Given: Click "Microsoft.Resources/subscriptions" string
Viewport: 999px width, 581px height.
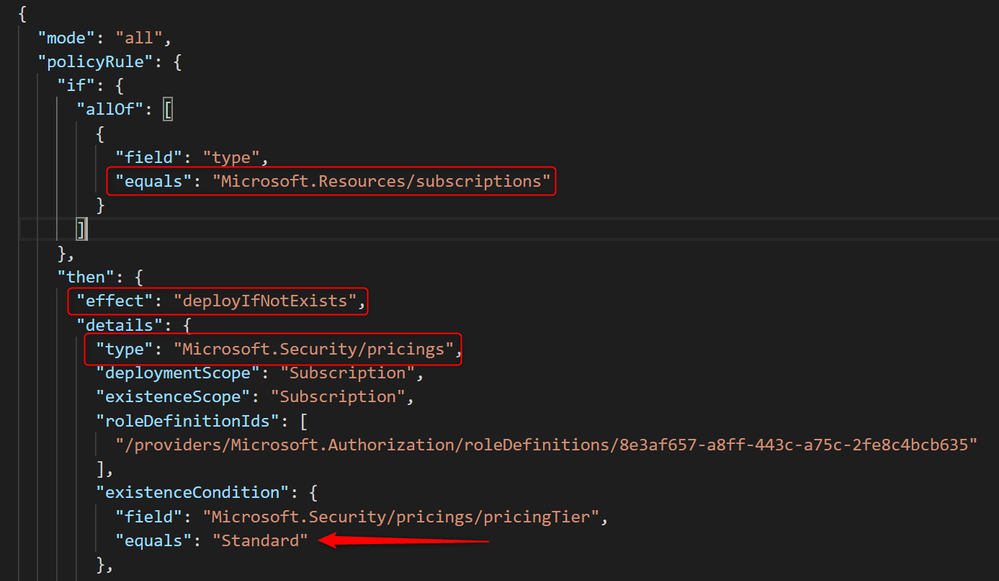Looking at the screenshot, I should 381,182.
